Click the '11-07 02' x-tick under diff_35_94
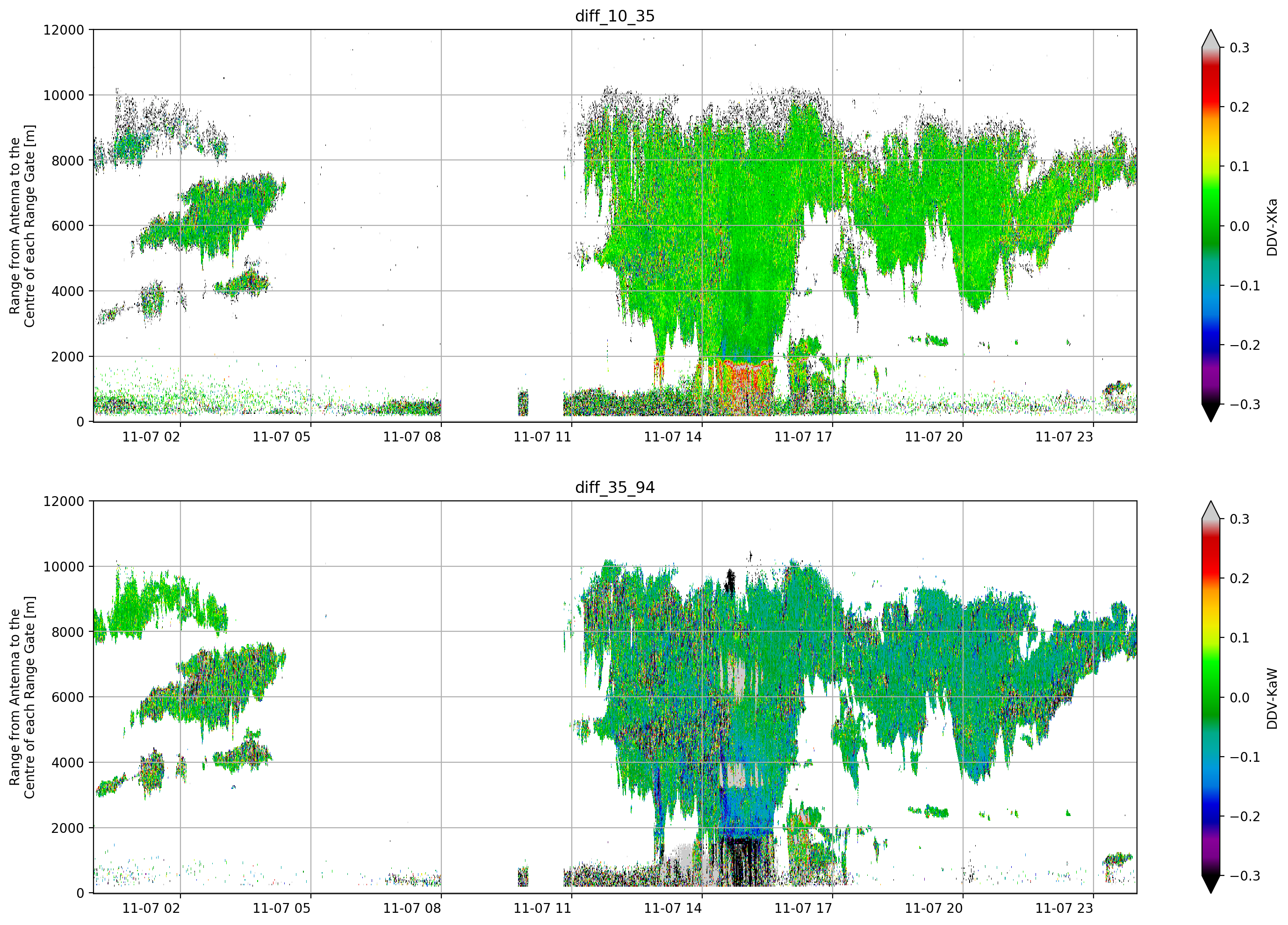Image resolution: width=1288 pixels, height=925 pixels. (x=151, y=909)
